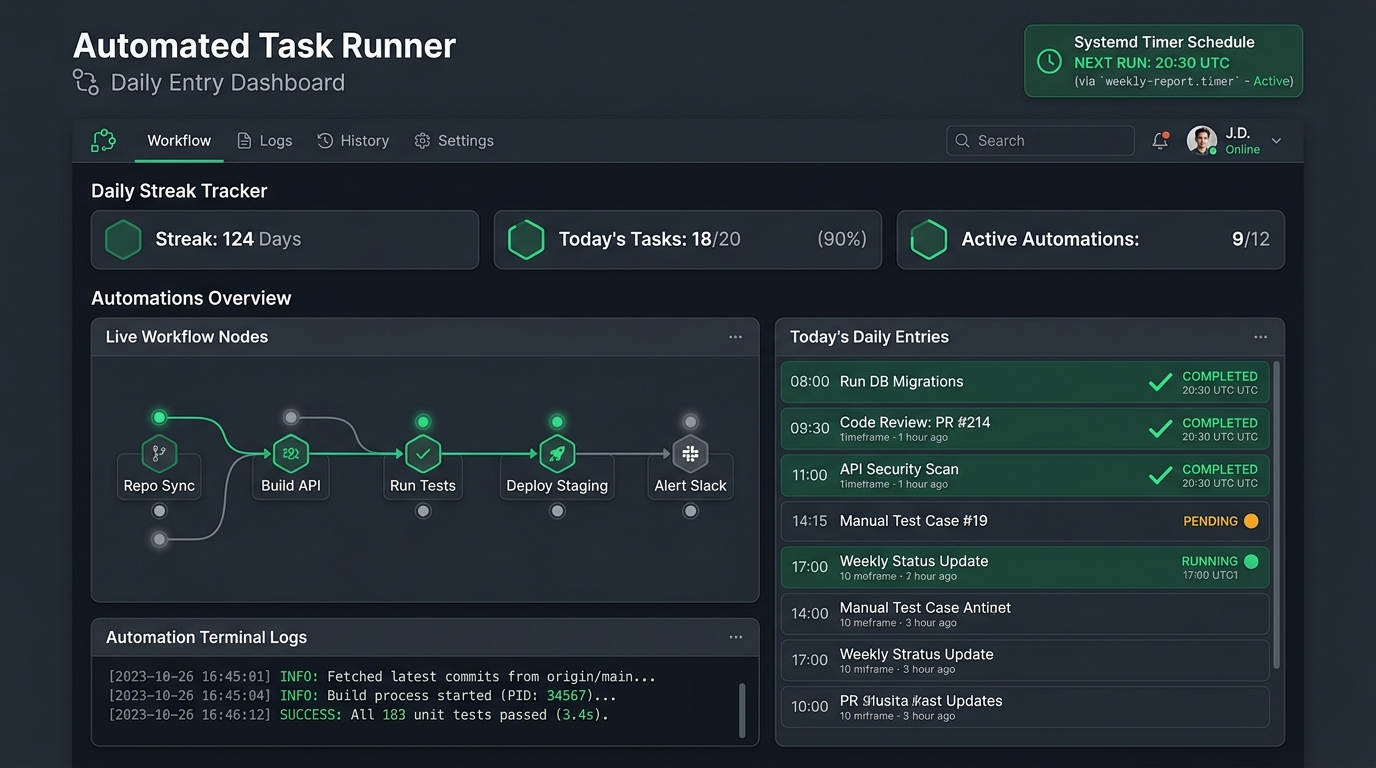
Task: Click the green port above Run Tests
Action: (x=423, y=422)
